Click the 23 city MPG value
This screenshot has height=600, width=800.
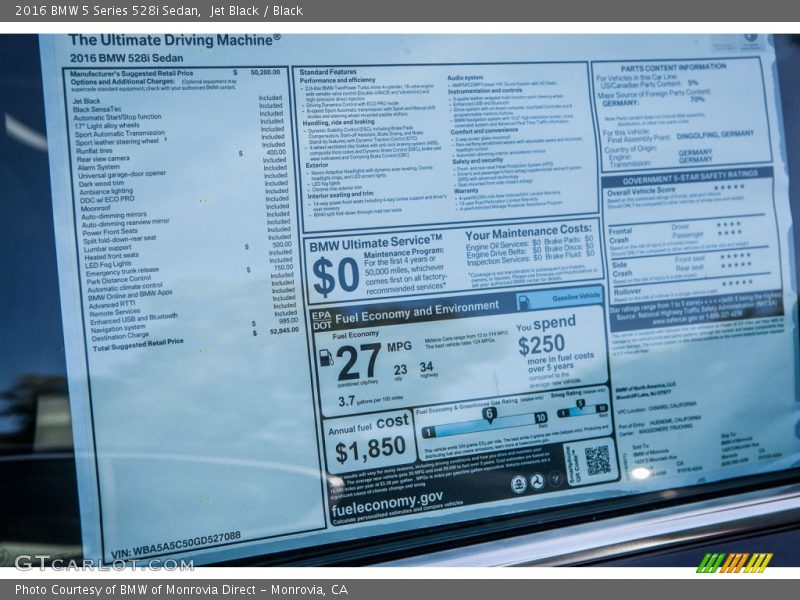[401, 369]
